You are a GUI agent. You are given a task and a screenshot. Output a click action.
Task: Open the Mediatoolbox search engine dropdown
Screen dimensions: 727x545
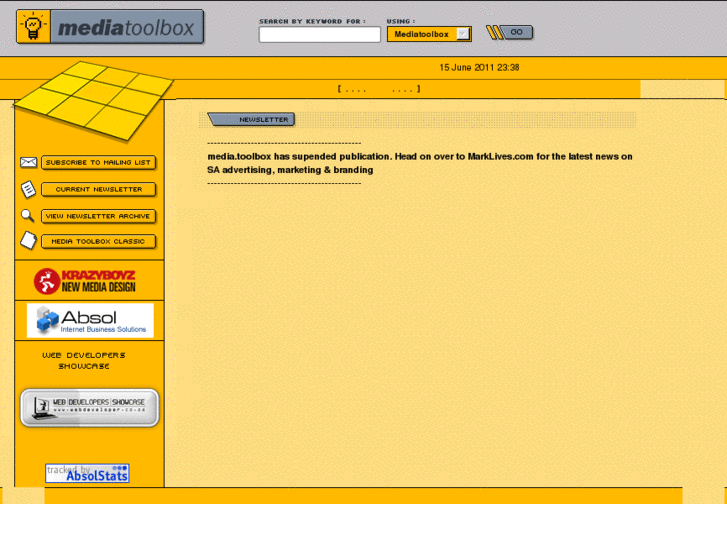(429, 34)
